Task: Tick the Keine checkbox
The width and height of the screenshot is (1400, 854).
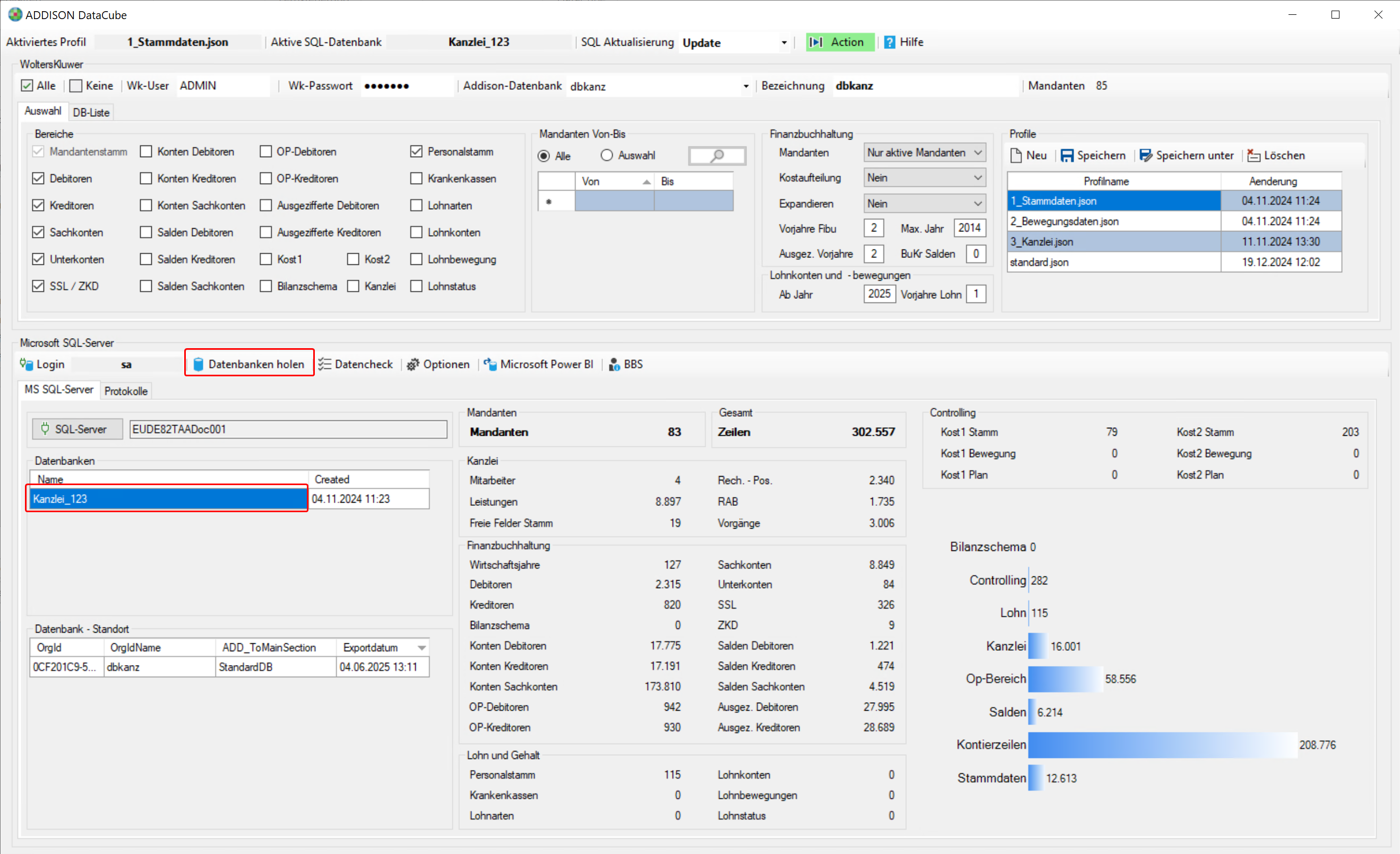Action: [x=75, y=86]
